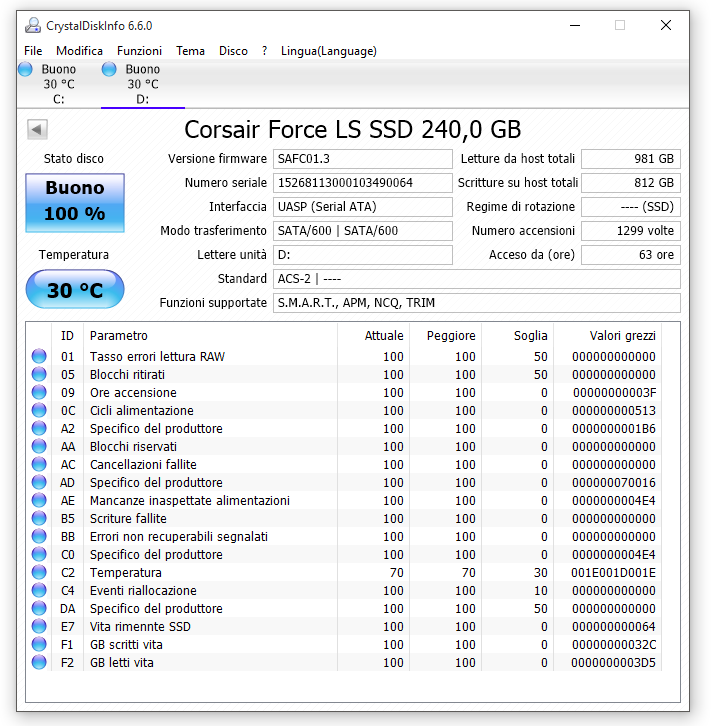The width and height of the screenshot is (712, 726).
Task: Click the Valori grezzi column header
Action: click(608, 336)
